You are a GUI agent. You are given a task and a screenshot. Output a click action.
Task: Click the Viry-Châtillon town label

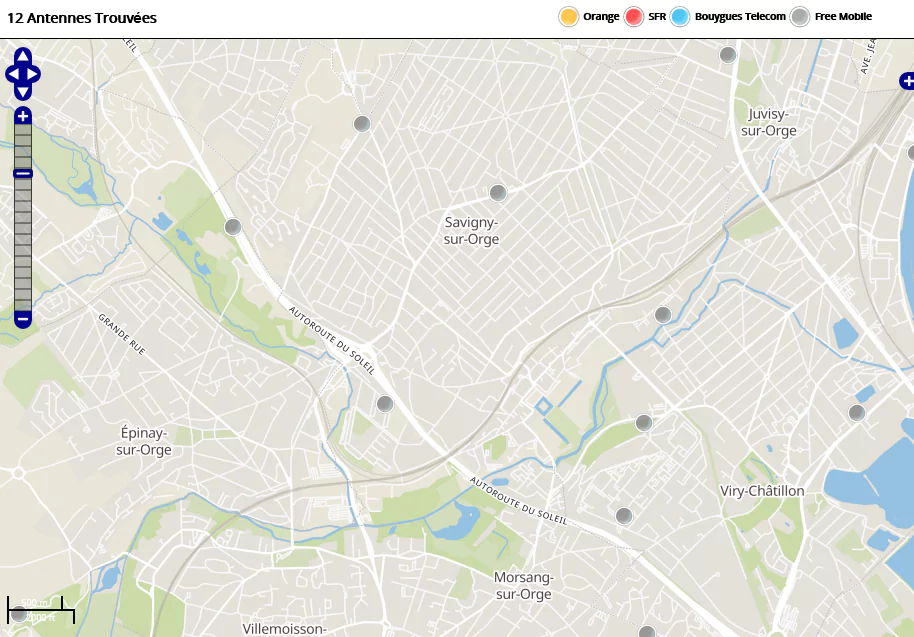(x=762, y=491)
